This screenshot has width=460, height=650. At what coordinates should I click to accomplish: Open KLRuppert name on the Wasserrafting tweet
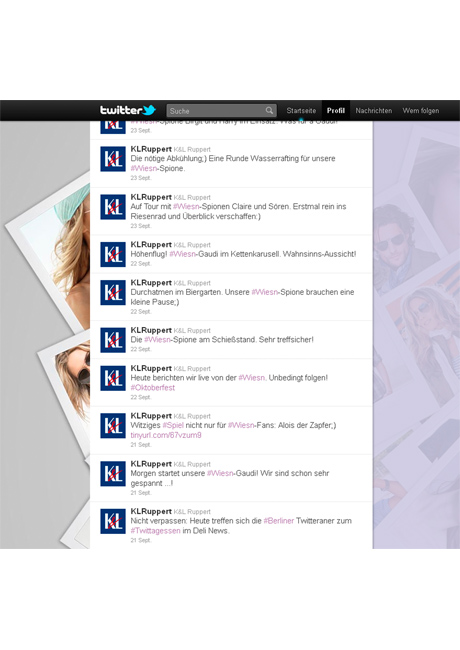(151, 149)
